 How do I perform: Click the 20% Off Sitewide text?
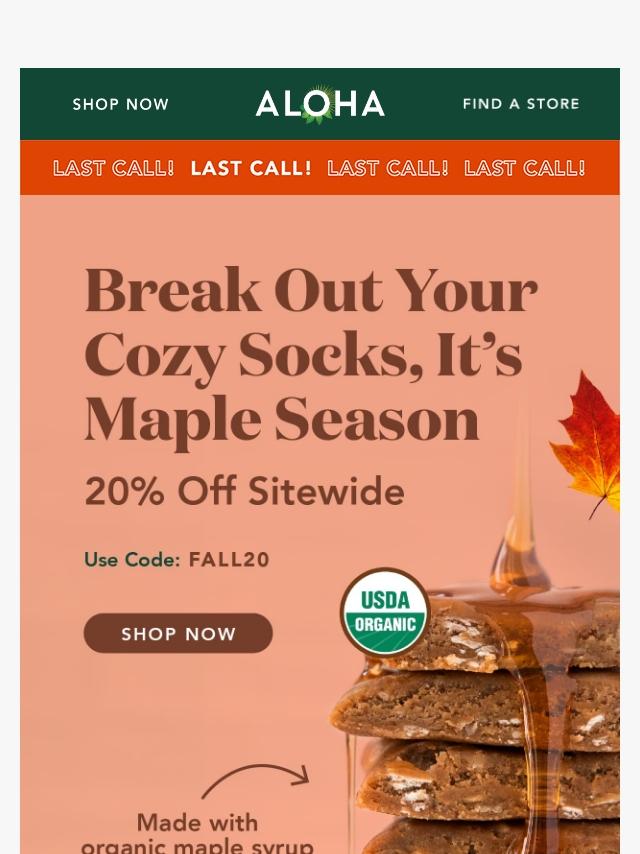245,491
